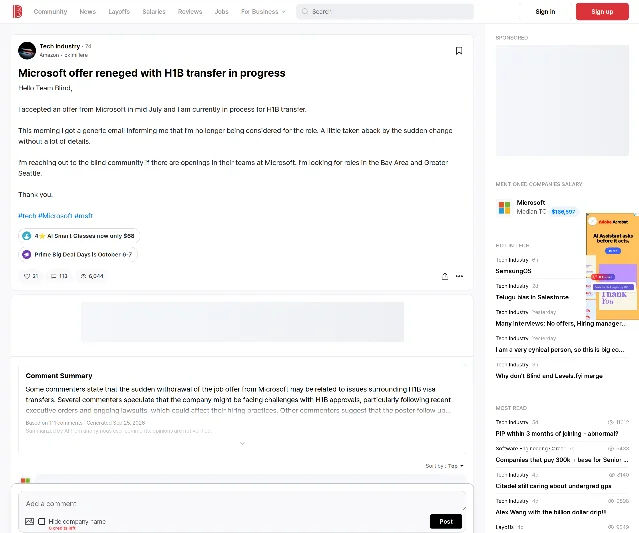Open the Community nav item
The image size is (639, 533).
[50, 11]
